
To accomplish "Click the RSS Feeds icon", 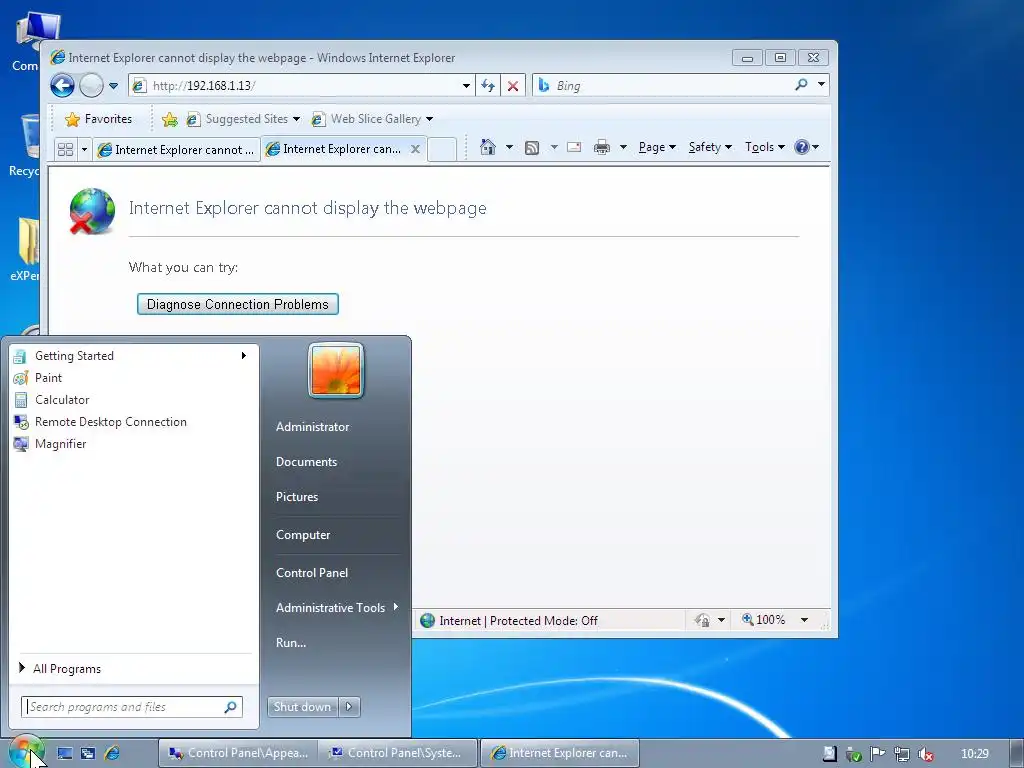I will click(532, 148).
